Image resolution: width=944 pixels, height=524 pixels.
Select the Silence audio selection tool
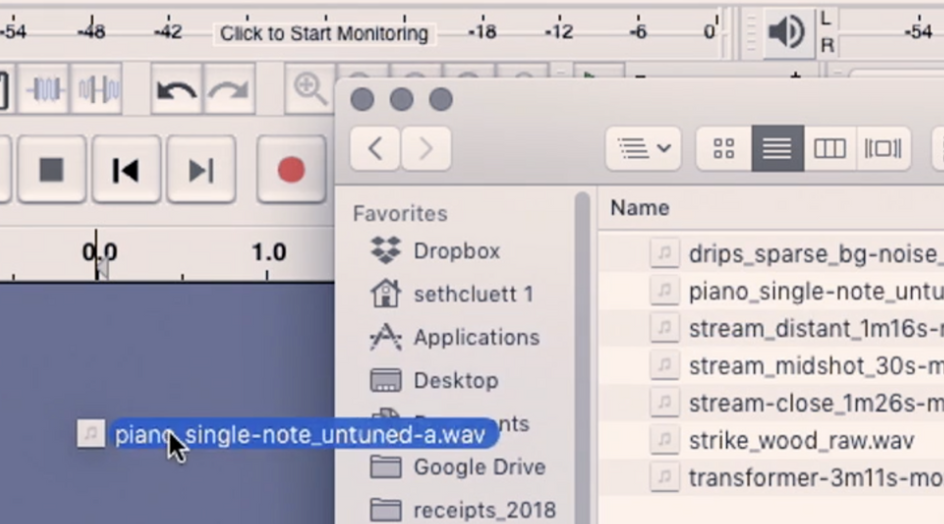coord(98,90)
